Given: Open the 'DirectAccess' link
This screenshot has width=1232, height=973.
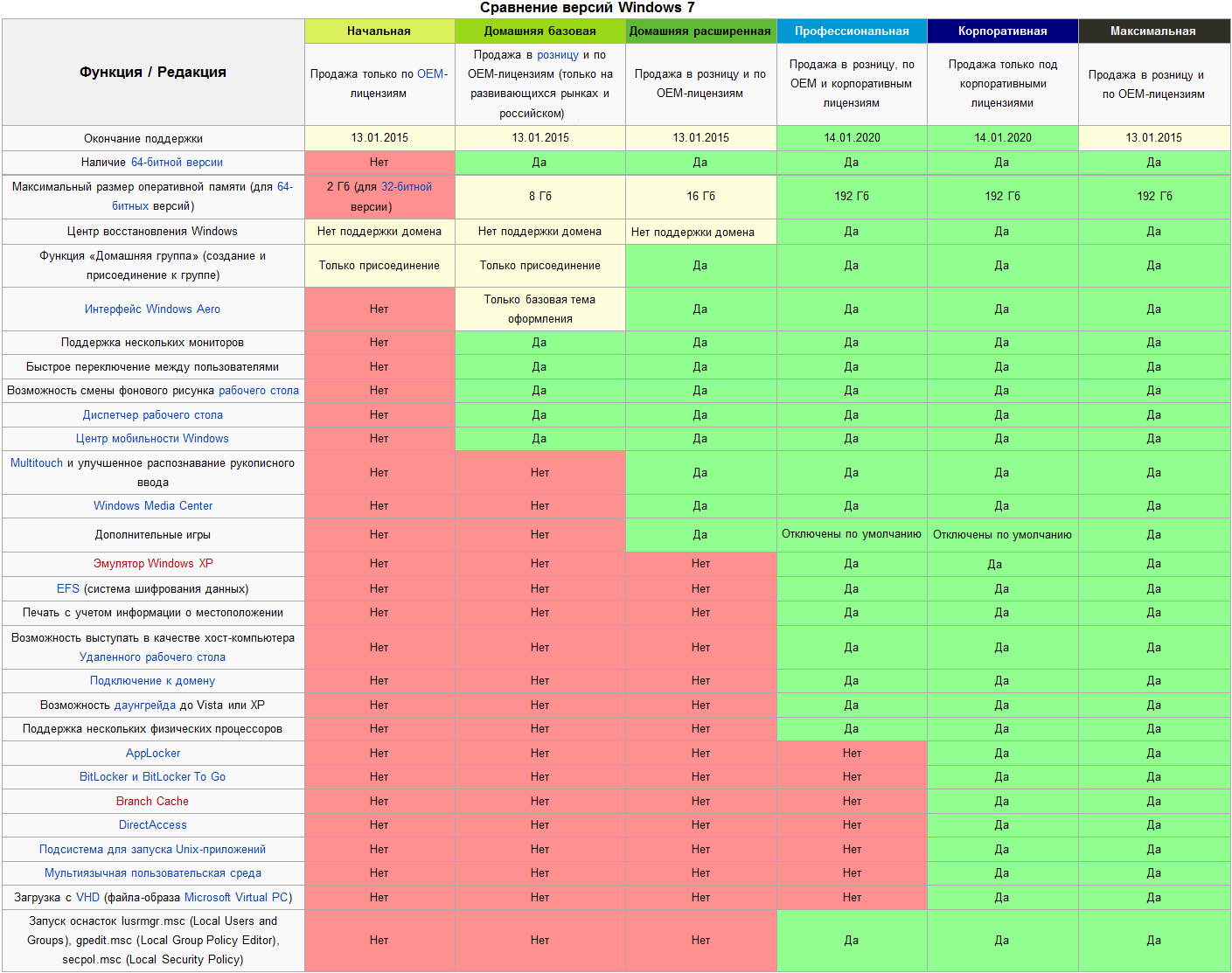Looking at the screenshot, I should [x=153, y=825].
